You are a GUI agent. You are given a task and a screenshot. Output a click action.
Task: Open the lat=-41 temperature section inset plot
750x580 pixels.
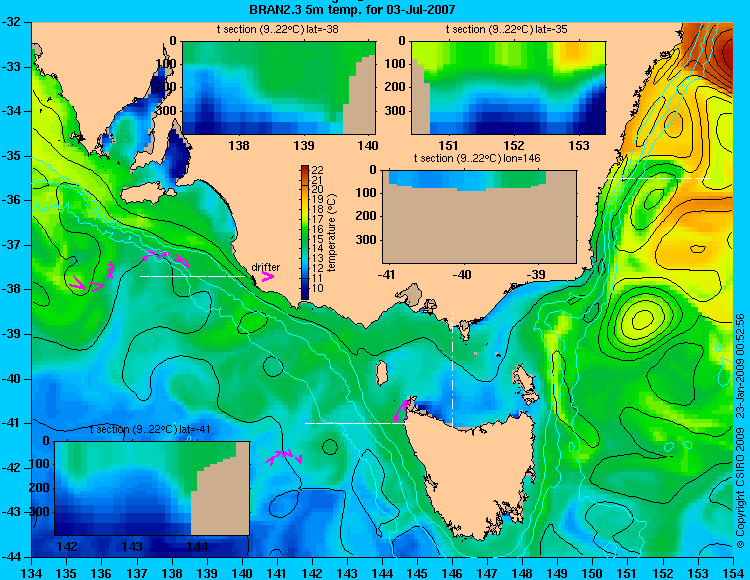pos(152,488)
